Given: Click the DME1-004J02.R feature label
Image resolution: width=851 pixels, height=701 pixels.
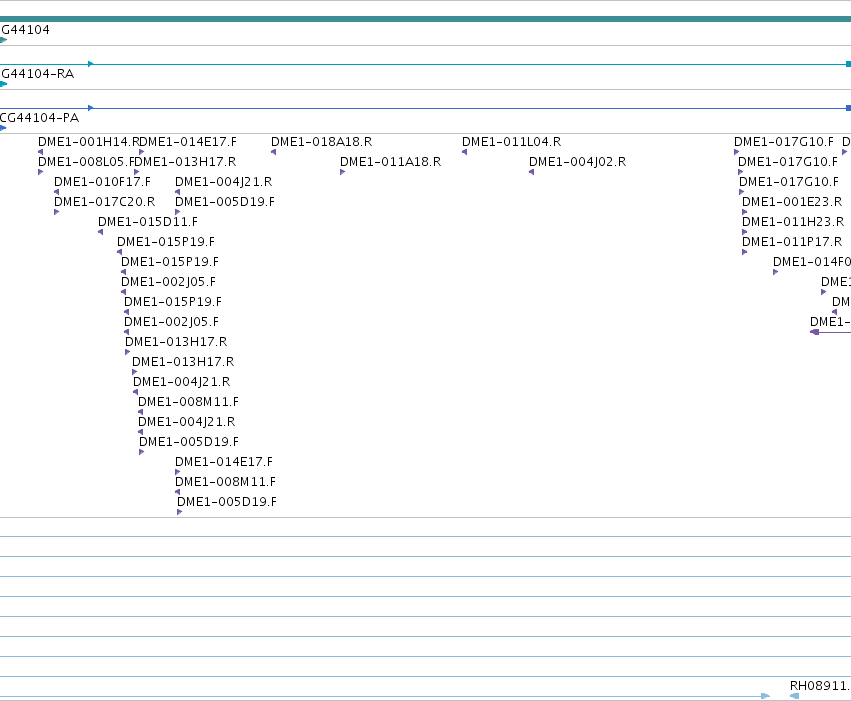Looking at the screenshot, I should pos(577,162).
